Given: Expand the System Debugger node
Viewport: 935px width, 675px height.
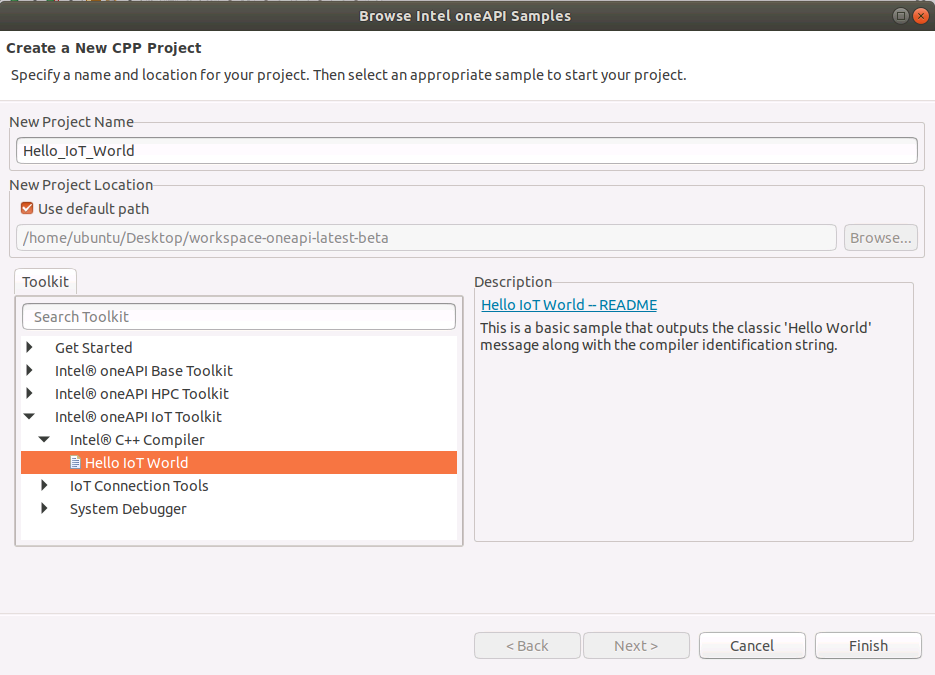Looking at the screenshot, I should [x=44, y=509].
